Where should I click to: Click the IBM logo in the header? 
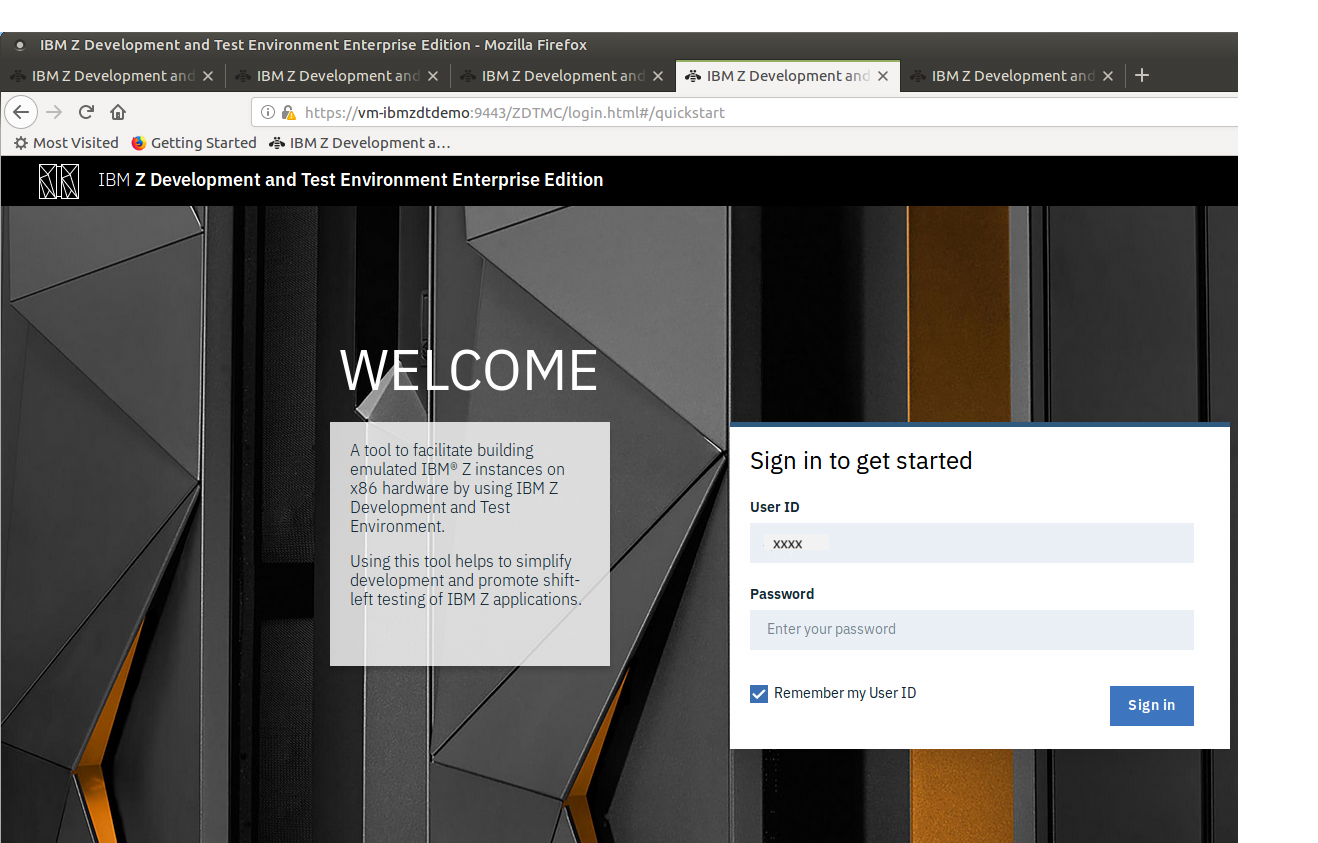click(58, 181)
